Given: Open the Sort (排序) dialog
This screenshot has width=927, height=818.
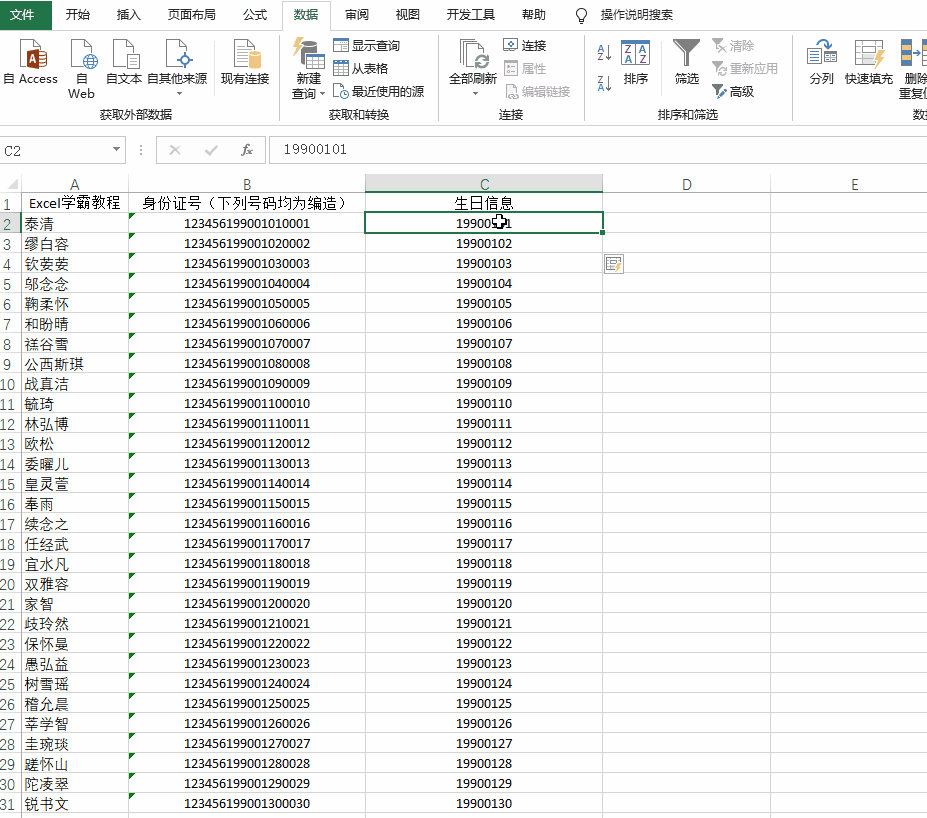Looking at the screenshot, I should coord(636,62).
